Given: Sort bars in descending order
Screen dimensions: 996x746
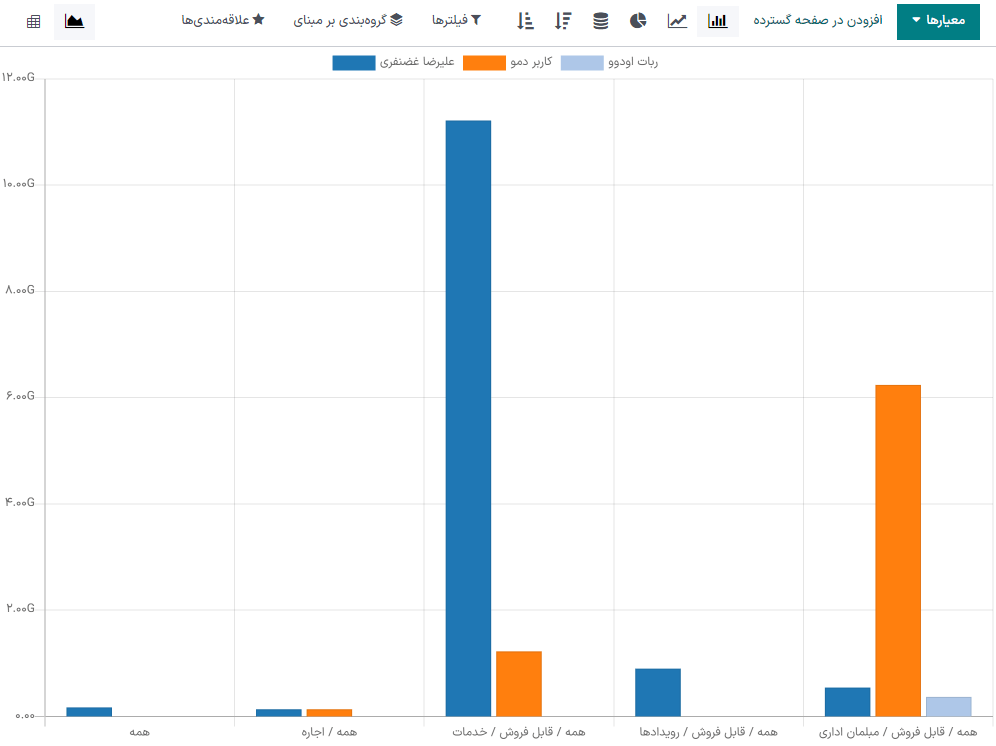Looking at the screenshot, I should [563, 21].
